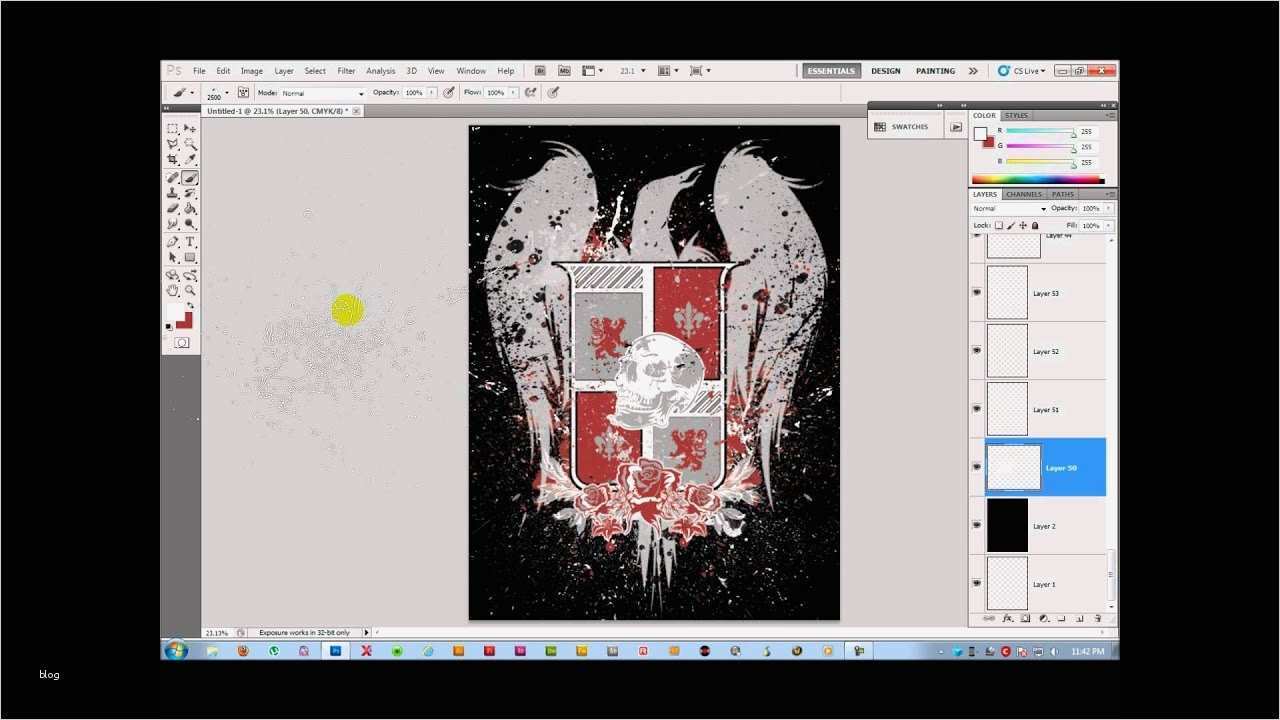This screenshot has height=720, width=1280.
Task: Open the layer blend mode dropdown
Action: coord(1009,208)
